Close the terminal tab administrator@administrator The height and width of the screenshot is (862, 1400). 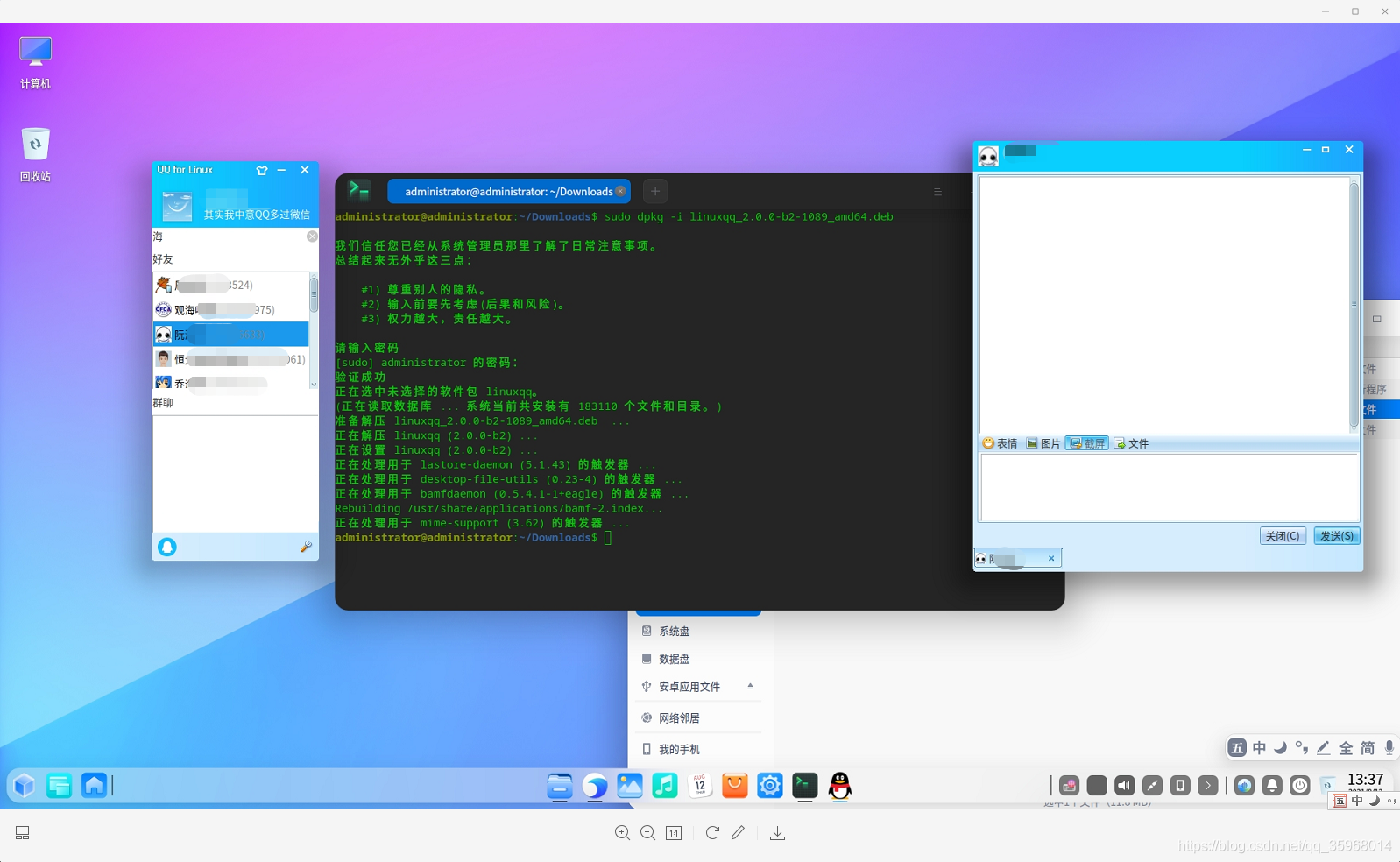tap(620, 191)
